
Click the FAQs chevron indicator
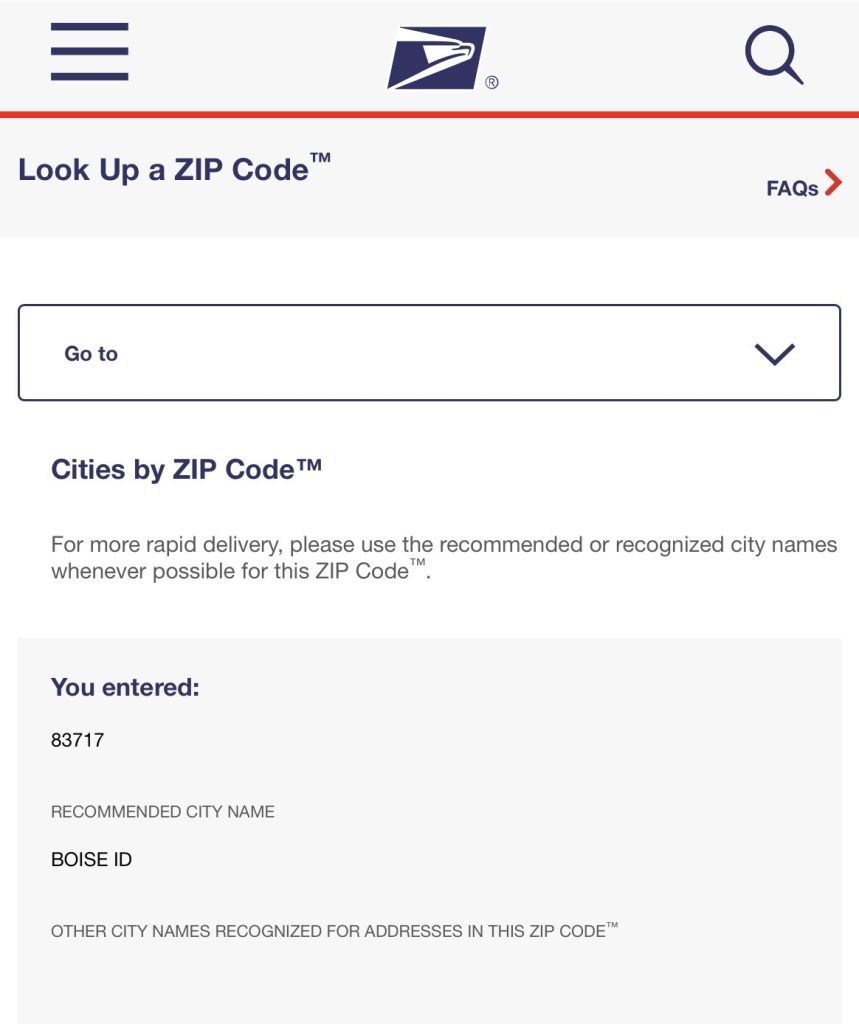(834, 183)
